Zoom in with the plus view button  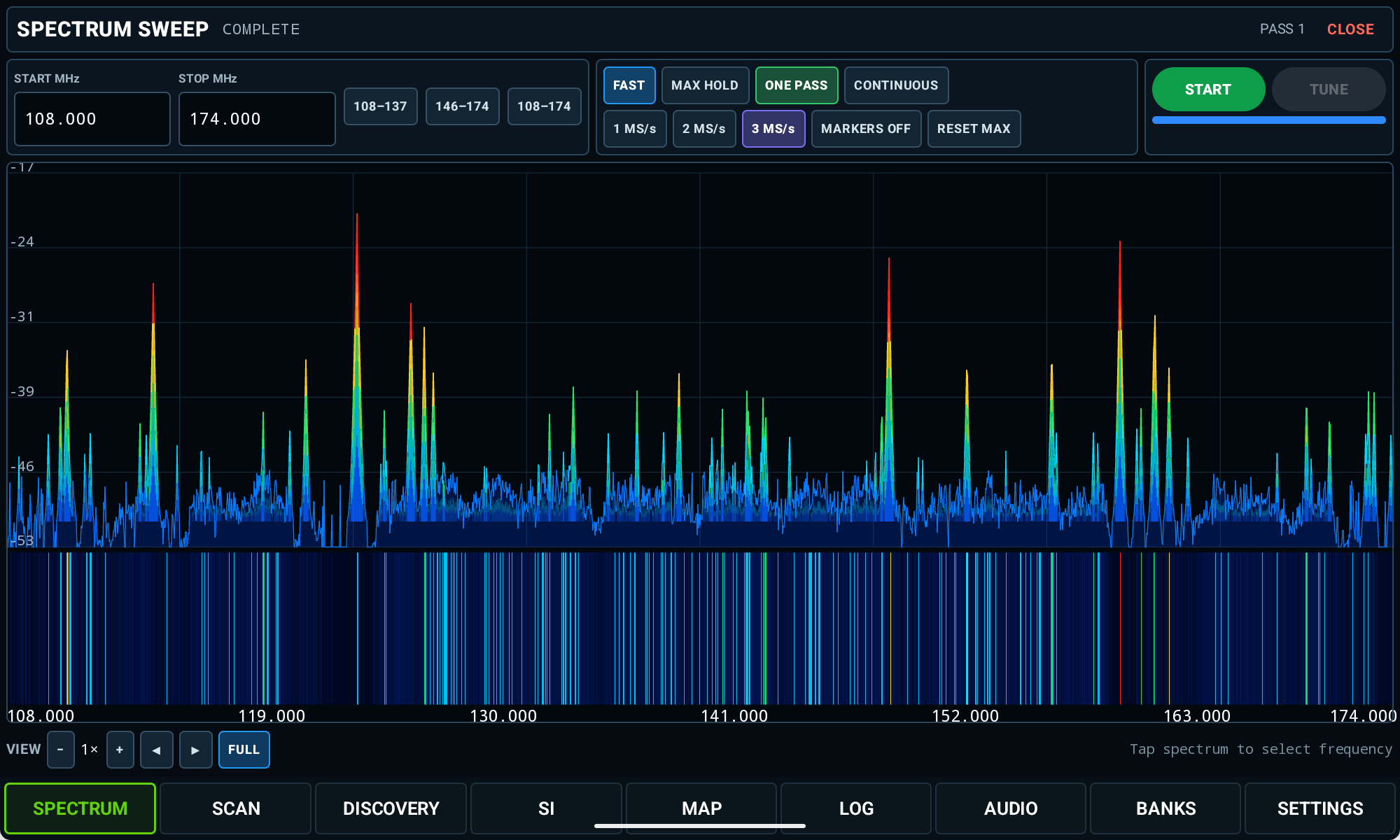[x=120, y=750]
